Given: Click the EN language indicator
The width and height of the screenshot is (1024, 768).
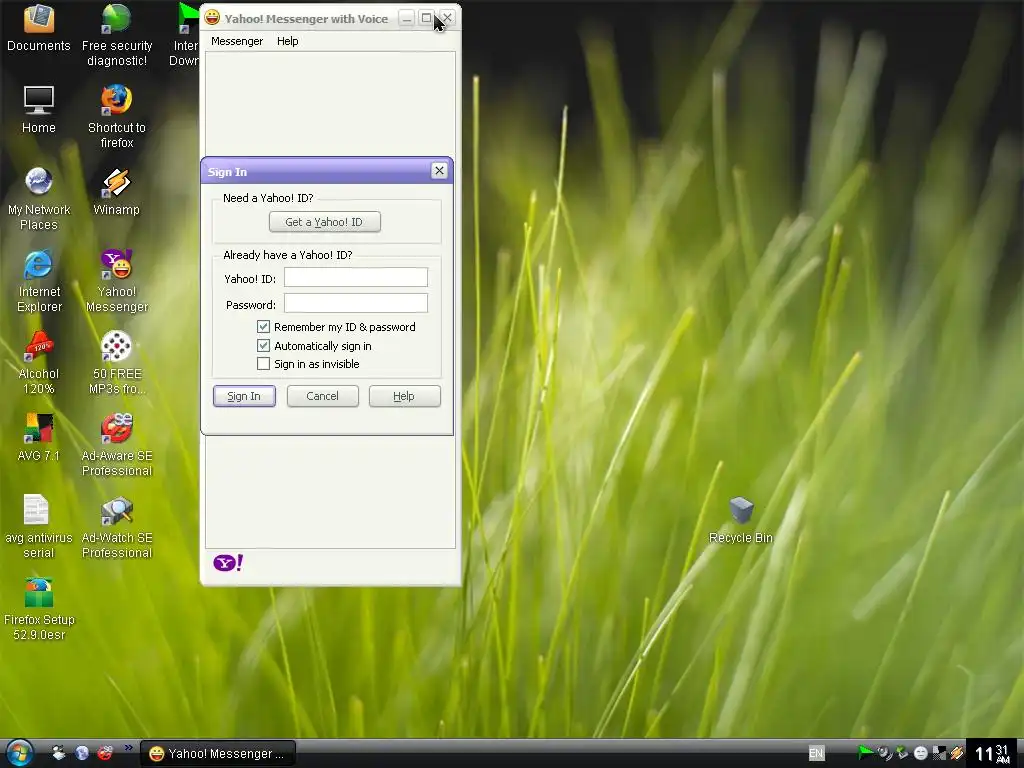Looking at the screenshot, I should pos(816,753).
